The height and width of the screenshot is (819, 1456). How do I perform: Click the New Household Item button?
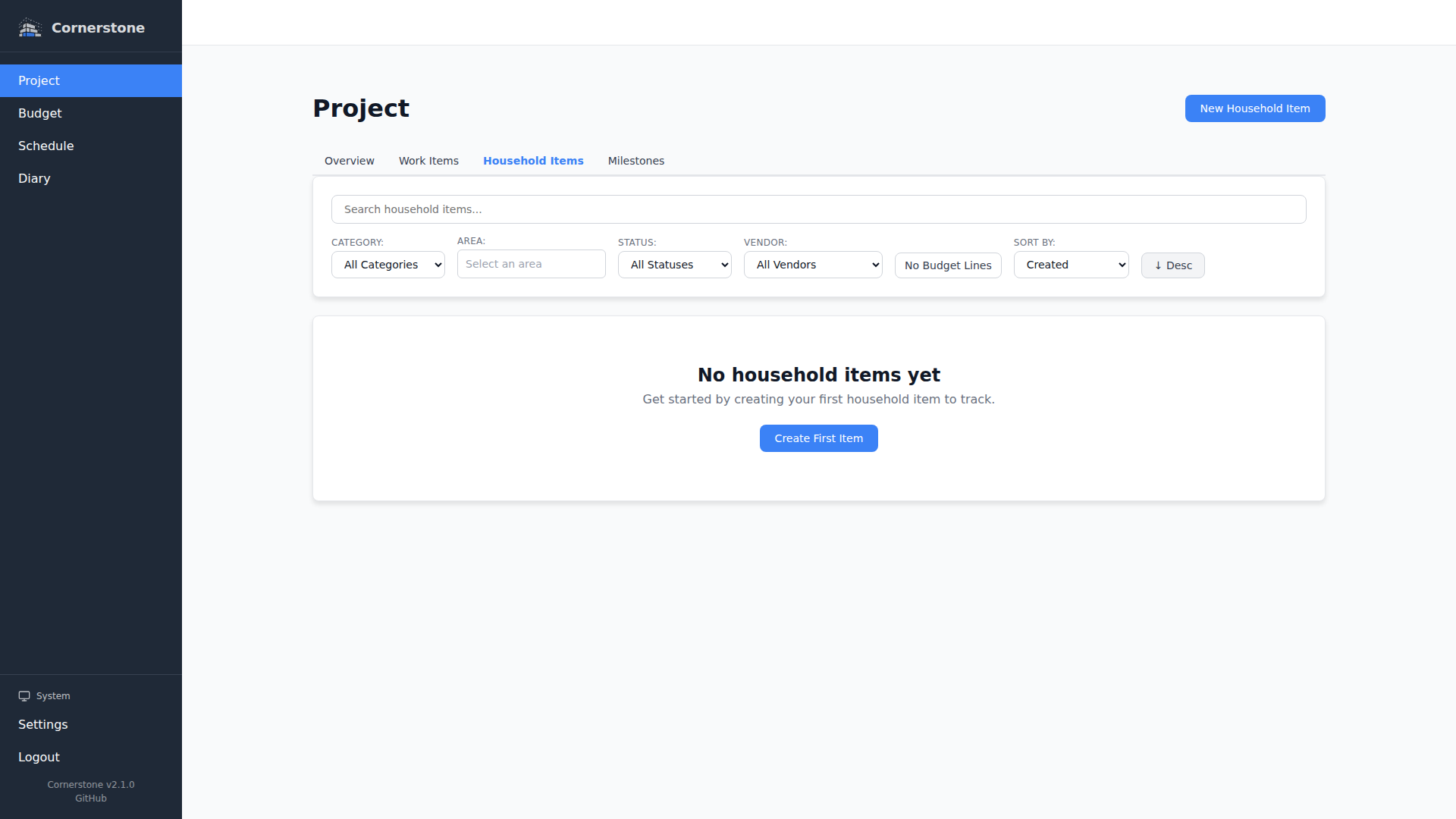[1254, 108]
